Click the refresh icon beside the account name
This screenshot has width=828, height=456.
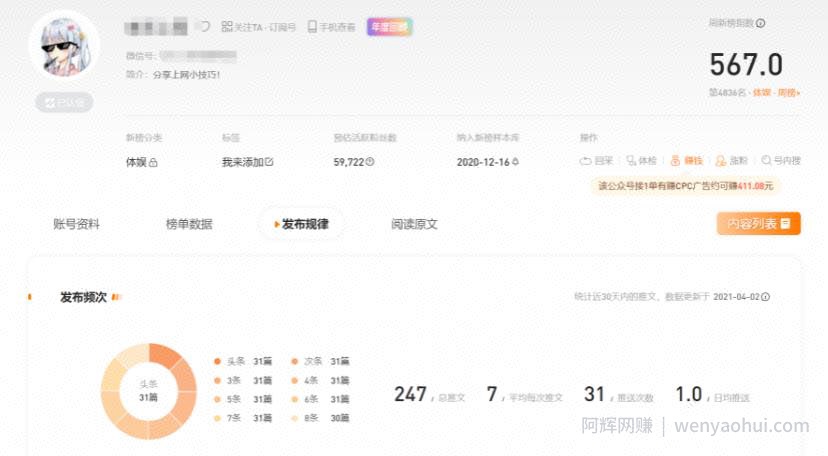[204, 26]
